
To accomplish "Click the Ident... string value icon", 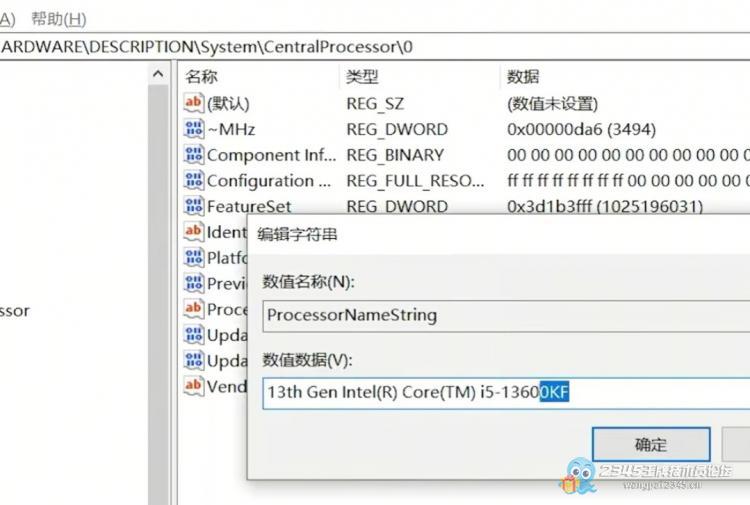I will [194, 232].
